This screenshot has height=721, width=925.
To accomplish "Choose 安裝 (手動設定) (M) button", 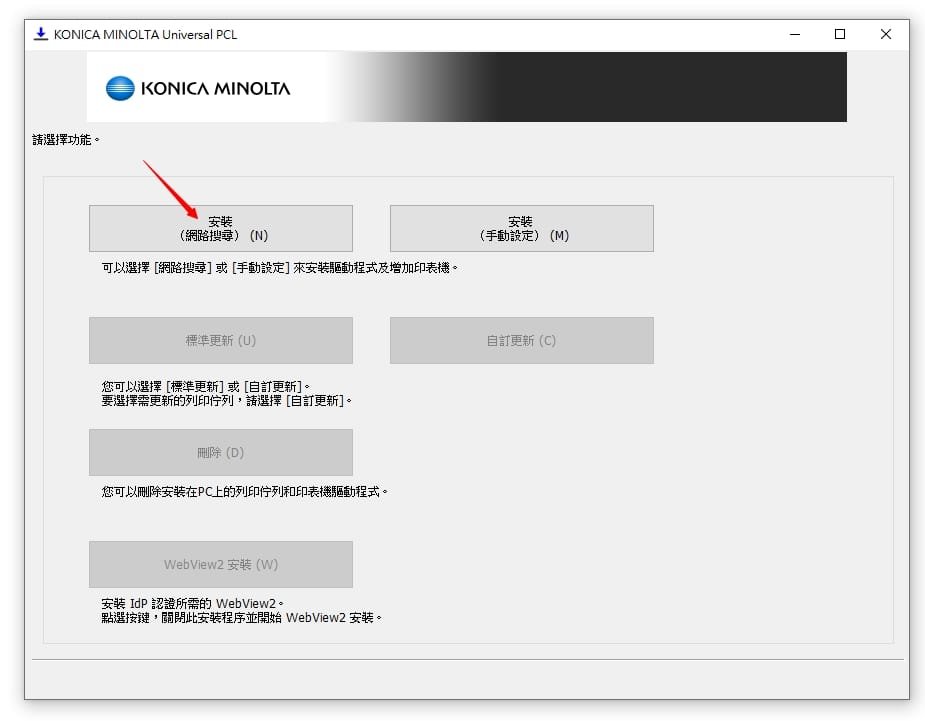I will click(521, 229).
